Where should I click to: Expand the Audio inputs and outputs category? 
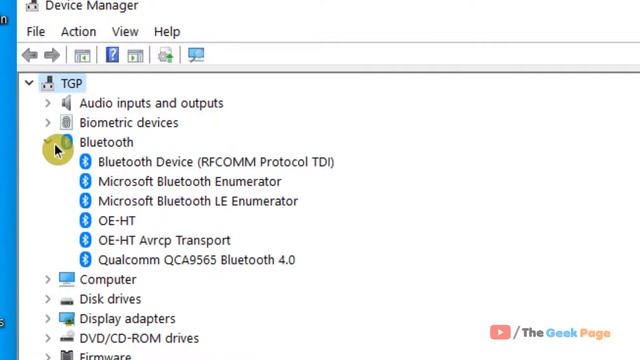(48, 103)
